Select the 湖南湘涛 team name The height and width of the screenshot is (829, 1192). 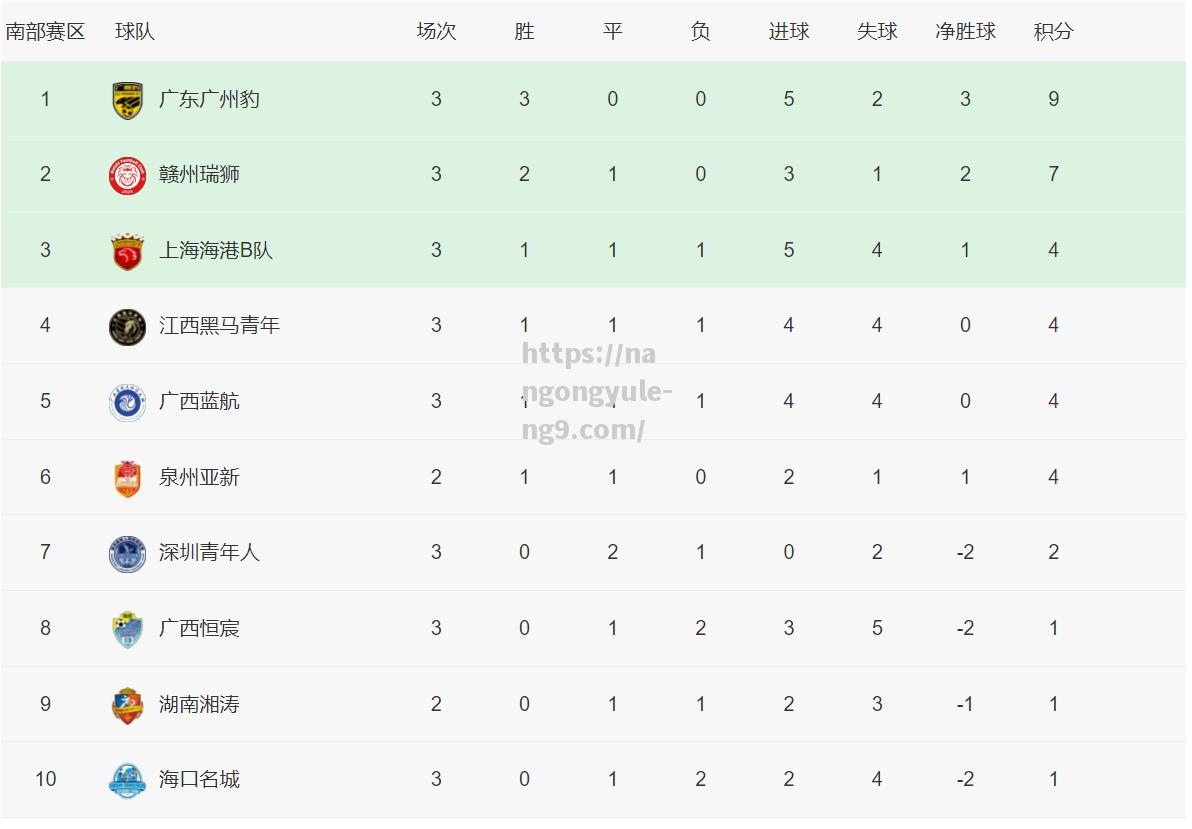point(199,704)
